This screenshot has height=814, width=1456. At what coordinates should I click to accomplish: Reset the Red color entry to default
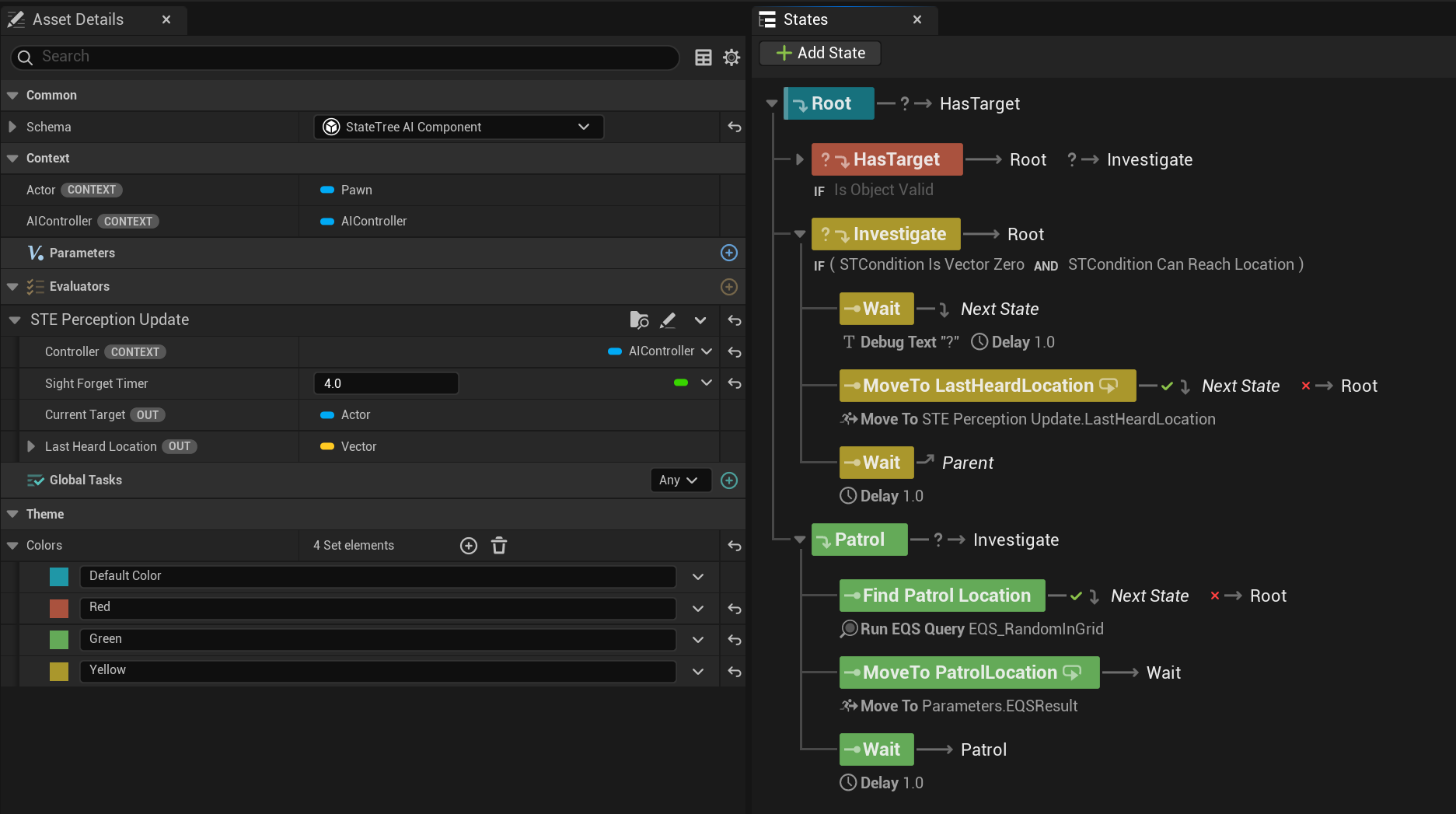point(735,609)
